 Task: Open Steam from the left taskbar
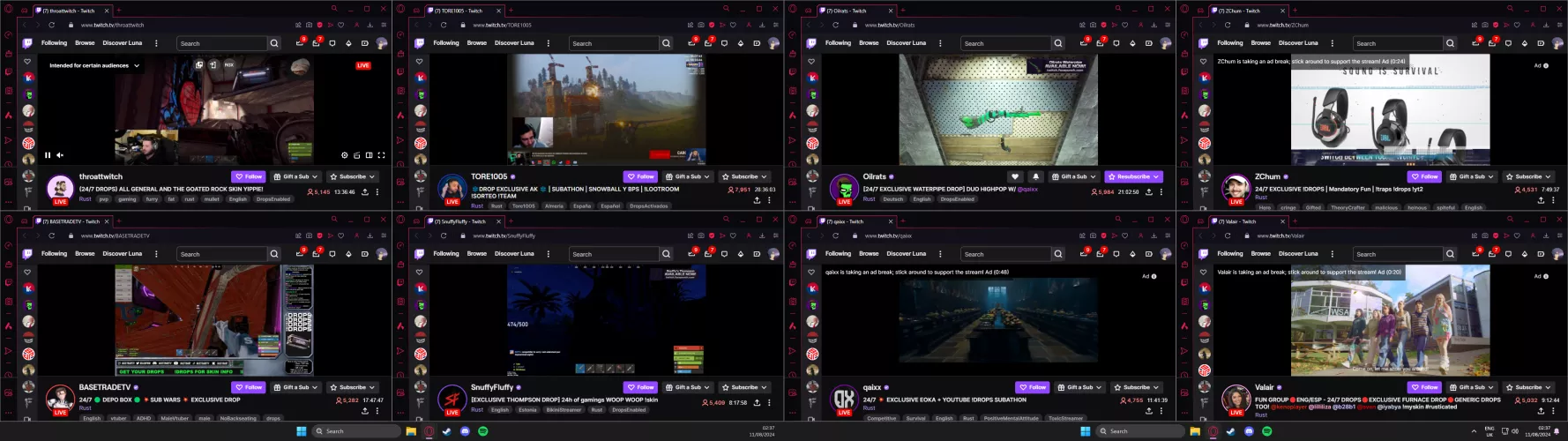(446, 431)
